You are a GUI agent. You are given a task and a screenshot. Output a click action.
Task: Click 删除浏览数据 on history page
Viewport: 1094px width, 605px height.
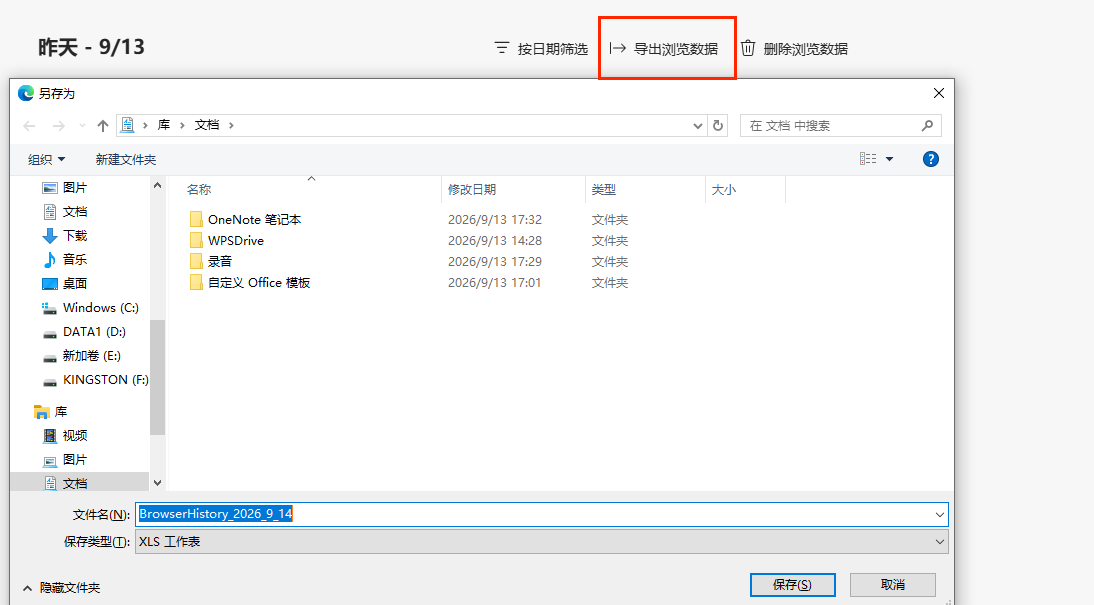pos(794,49)
